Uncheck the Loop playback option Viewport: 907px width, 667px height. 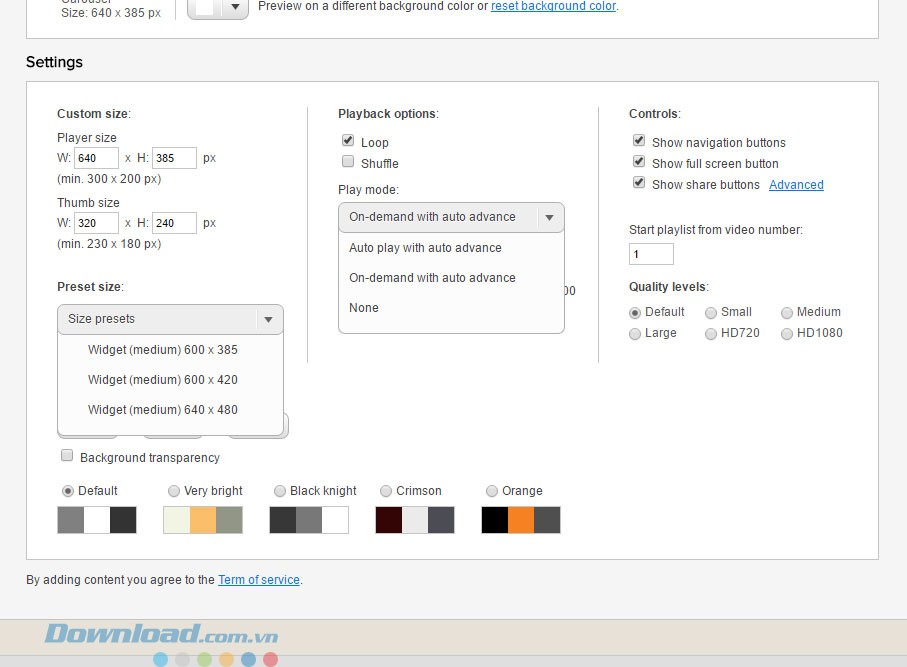[348, 141]
